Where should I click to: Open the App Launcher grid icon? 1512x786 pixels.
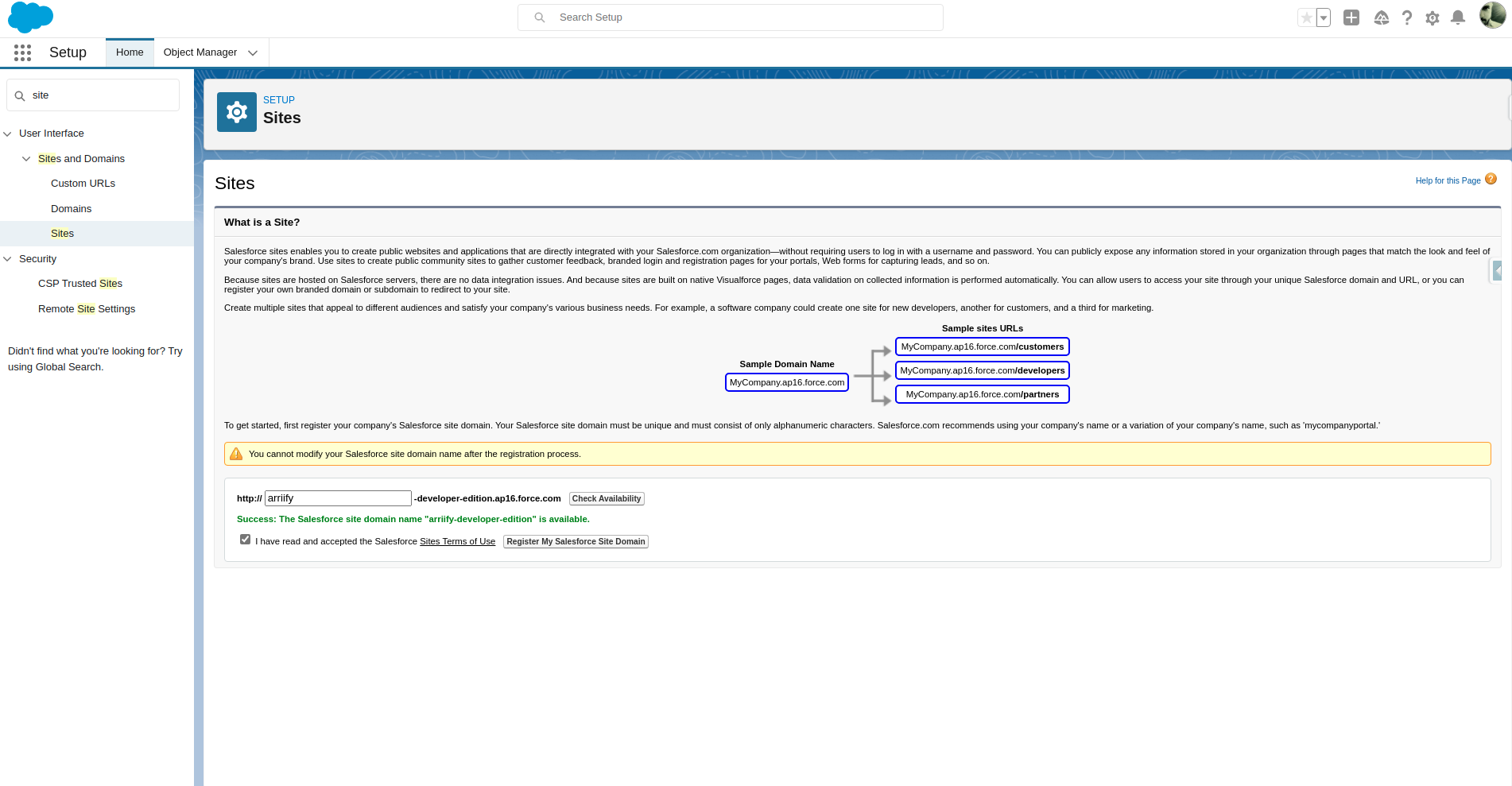(22, 52)
